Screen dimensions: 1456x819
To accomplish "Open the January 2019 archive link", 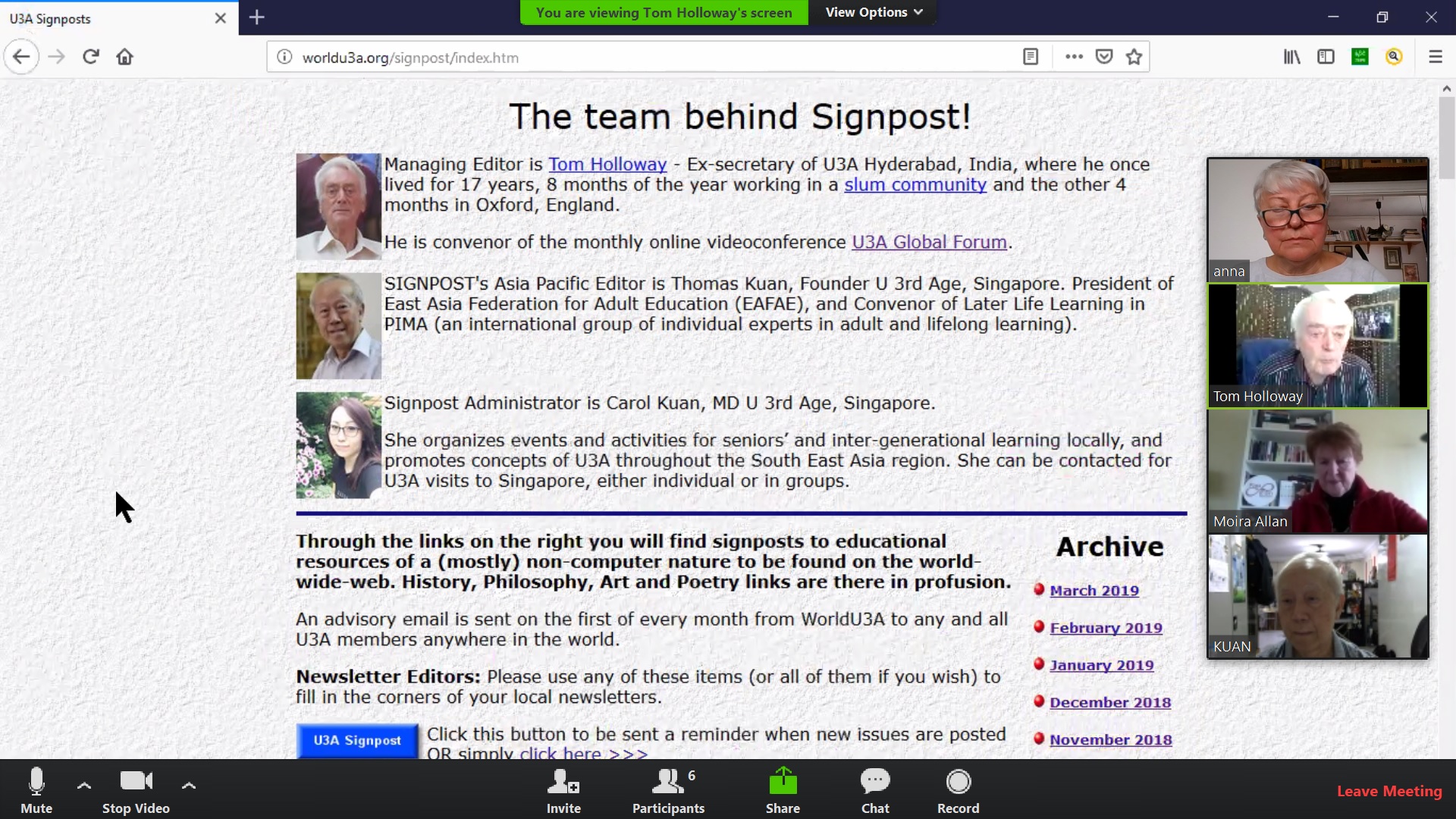I will point(1102,665).
